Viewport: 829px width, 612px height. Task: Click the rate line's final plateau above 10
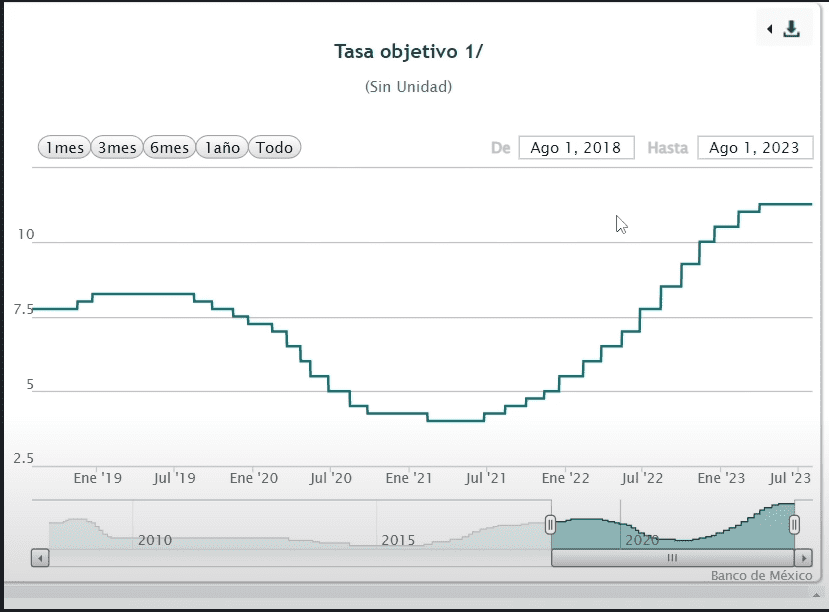coord(785,204)
